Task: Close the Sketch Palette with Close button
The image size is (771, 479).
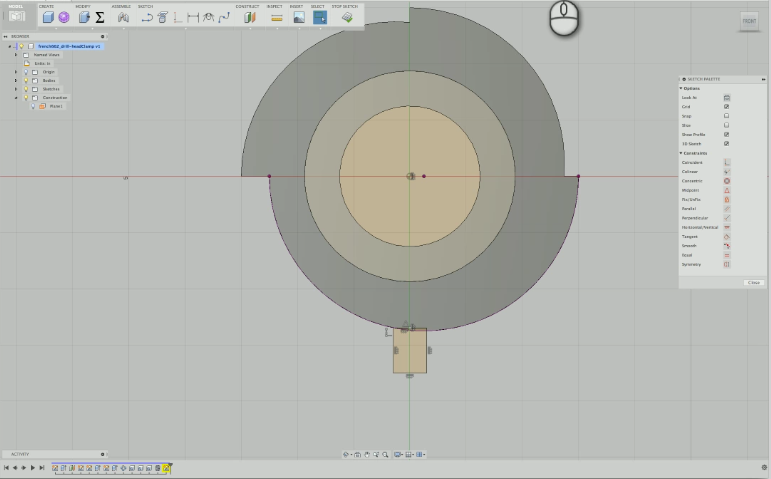Action: click(754, 283)
